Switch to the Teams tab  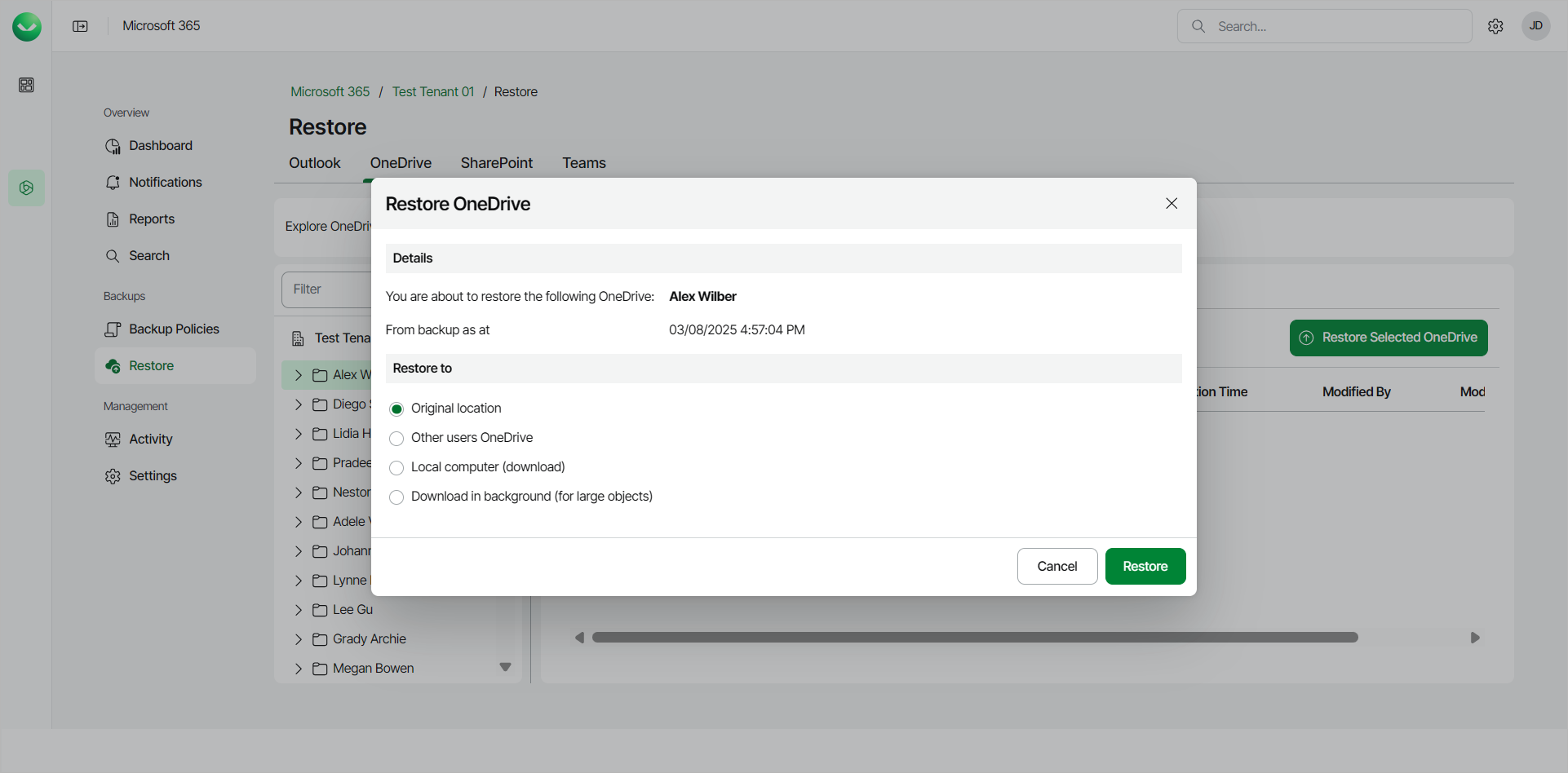(584, 163)
